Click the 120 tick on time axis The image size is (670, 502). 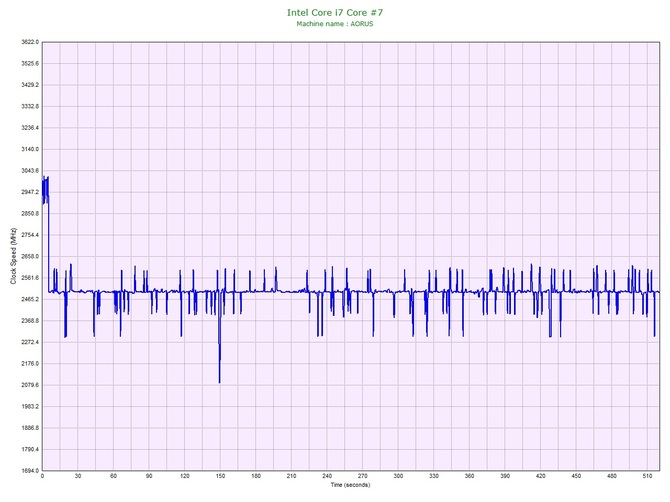tap(185, 476)
